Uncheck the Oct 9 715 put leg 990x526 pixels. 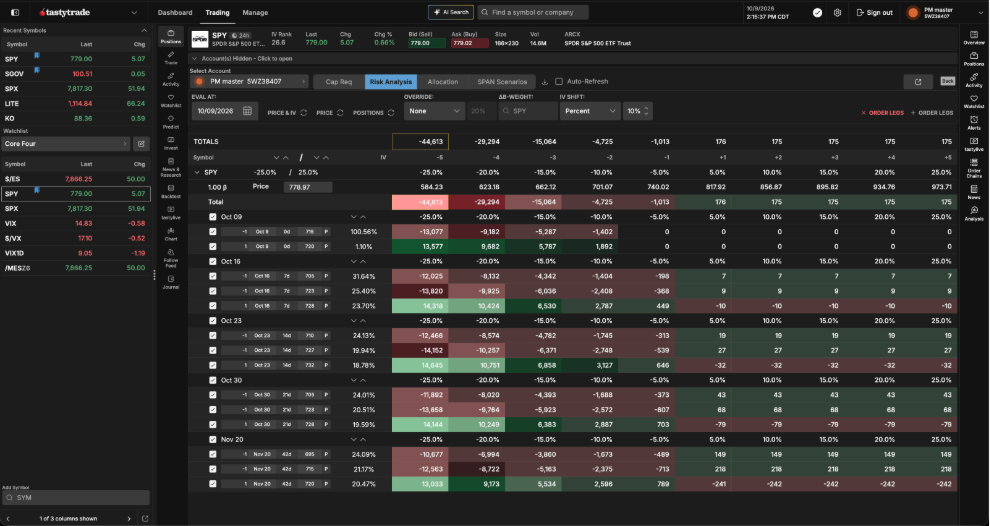pos(213,232)
